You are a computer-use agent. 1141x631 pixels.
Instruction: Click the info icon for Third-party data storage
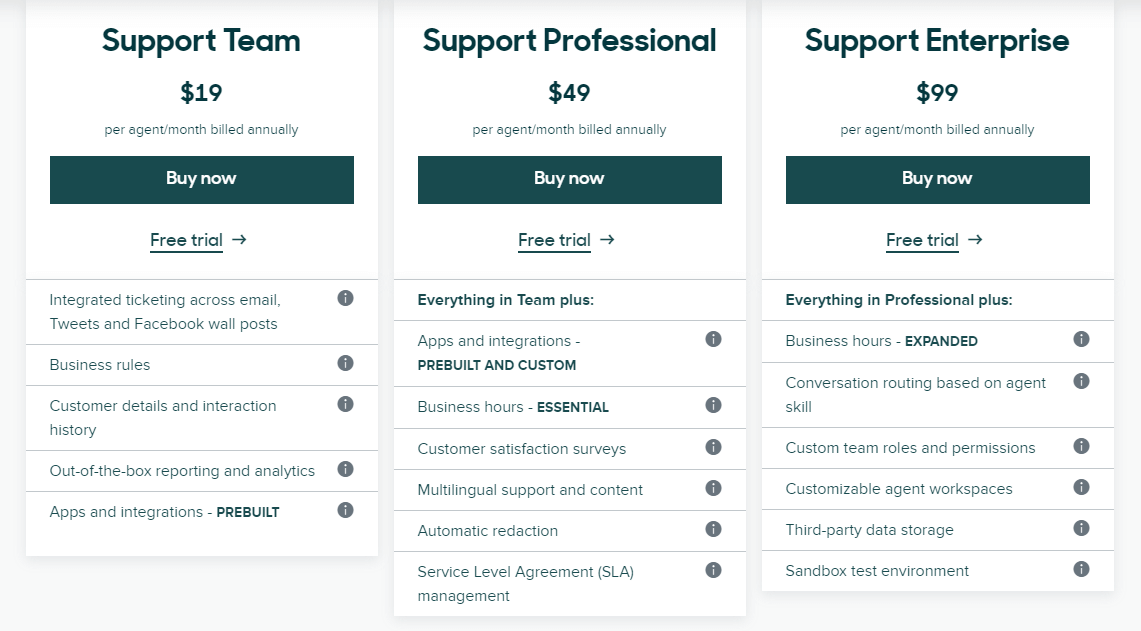click(x=1081, y=529)
